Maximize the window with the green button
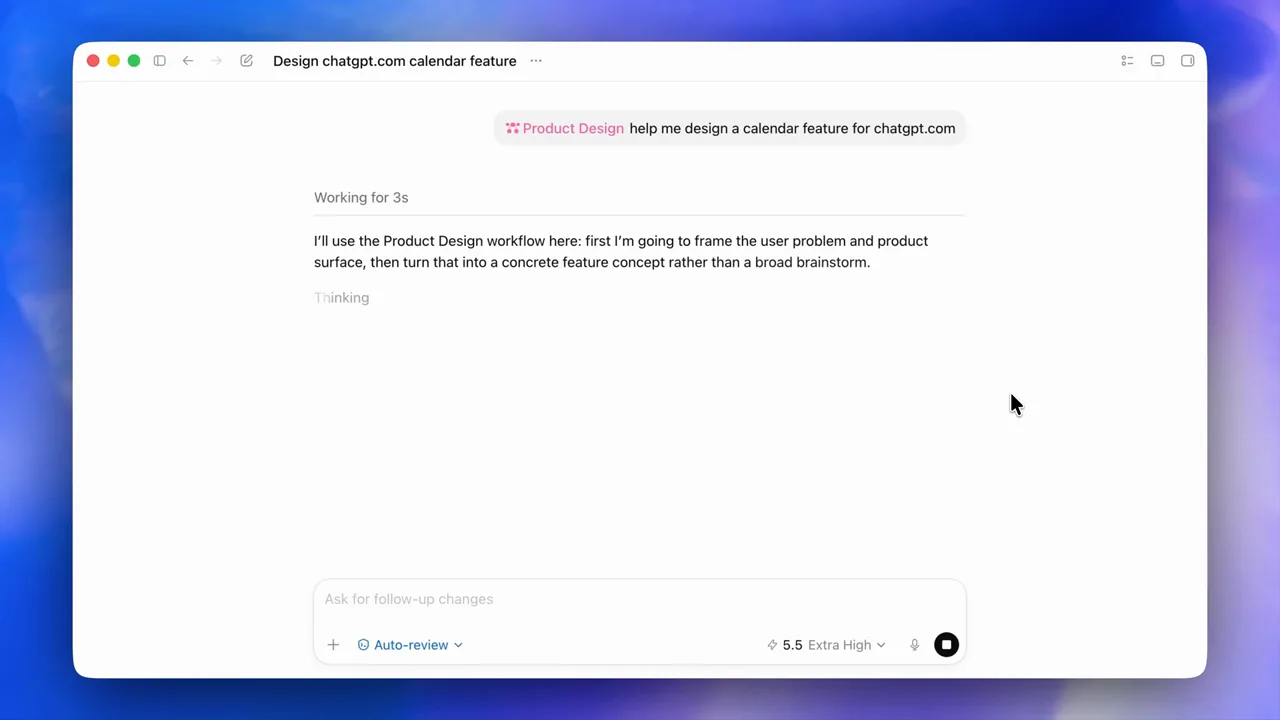 click(x=134, y=61)
